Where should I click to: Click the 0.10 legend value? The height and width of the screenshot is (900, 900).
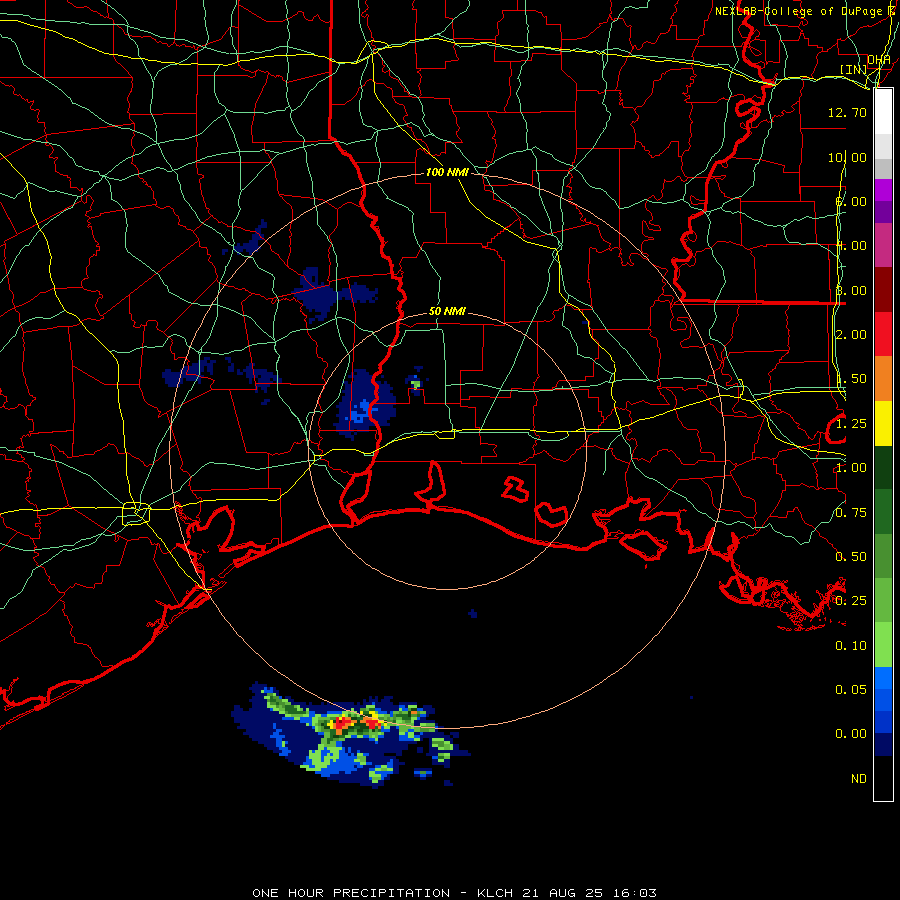851,646
